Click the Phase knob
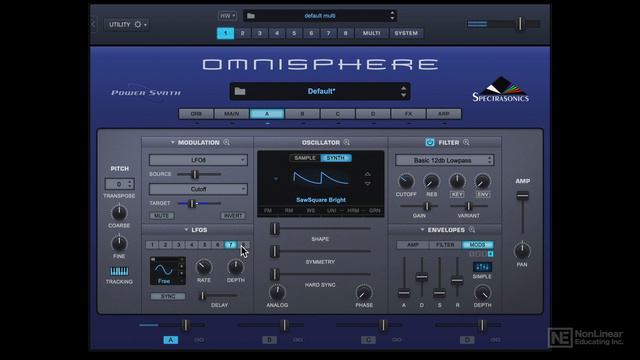Screen dimensions: 640x360 (364, 292)
